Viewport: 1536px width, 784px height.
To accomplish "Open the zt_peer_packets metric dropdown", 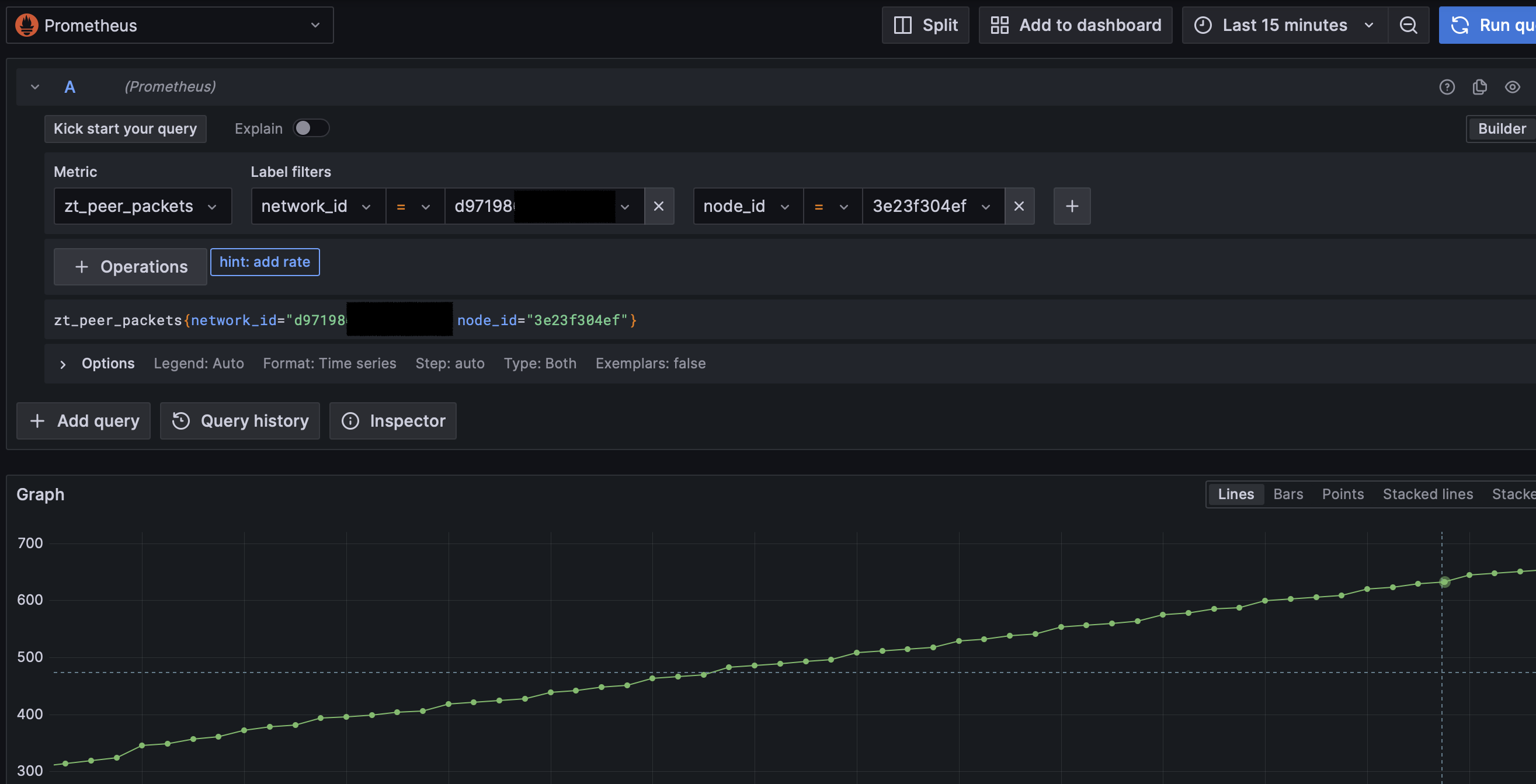I will click(143, 206).
